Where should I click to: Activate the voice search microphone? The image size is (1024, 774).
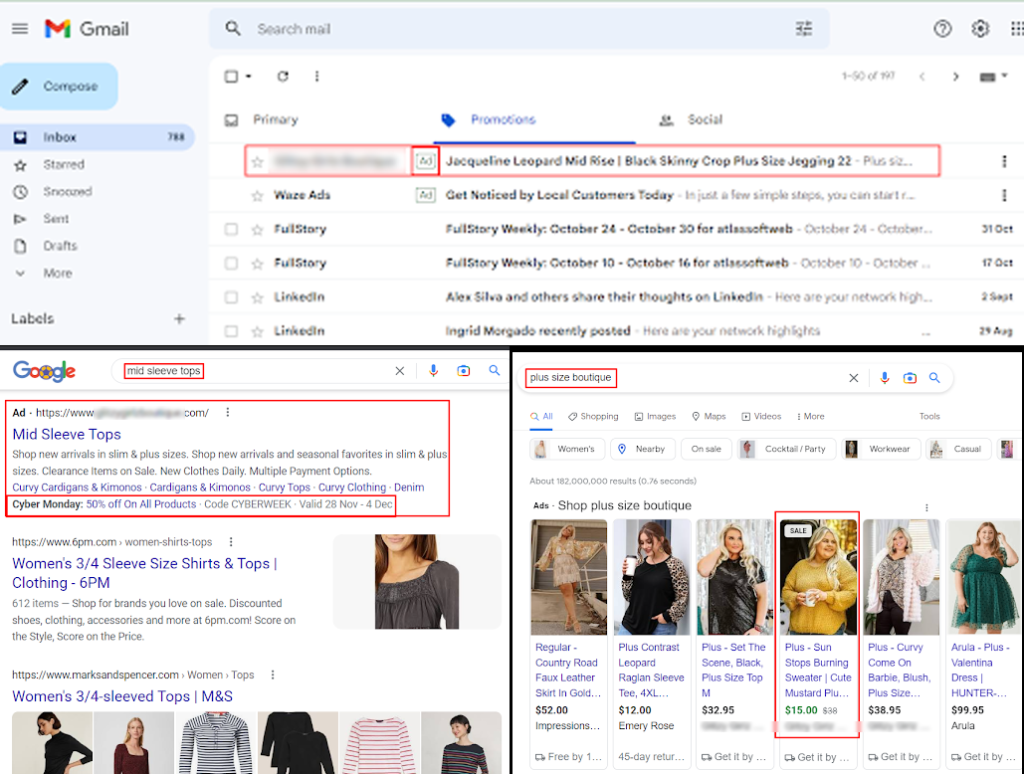coord(433,370)
